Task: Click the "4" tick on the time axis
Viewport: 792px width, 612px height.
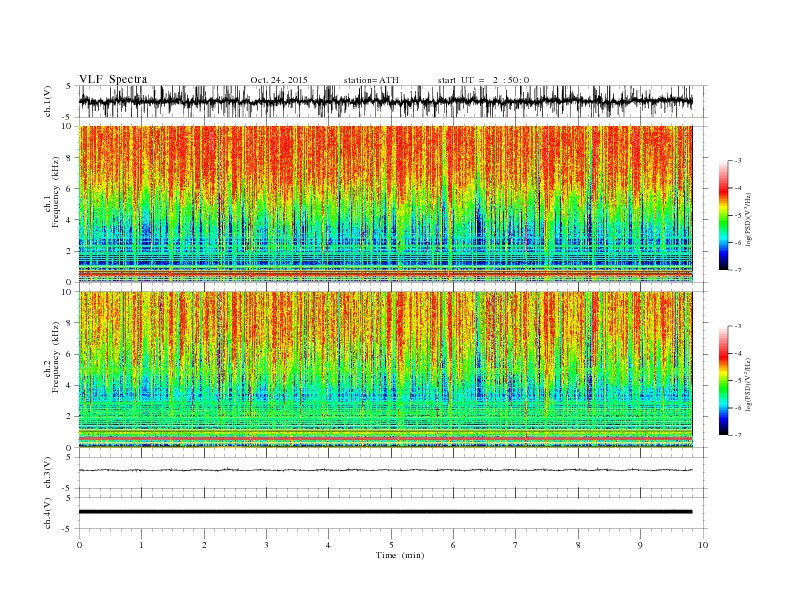Action: 328,545
